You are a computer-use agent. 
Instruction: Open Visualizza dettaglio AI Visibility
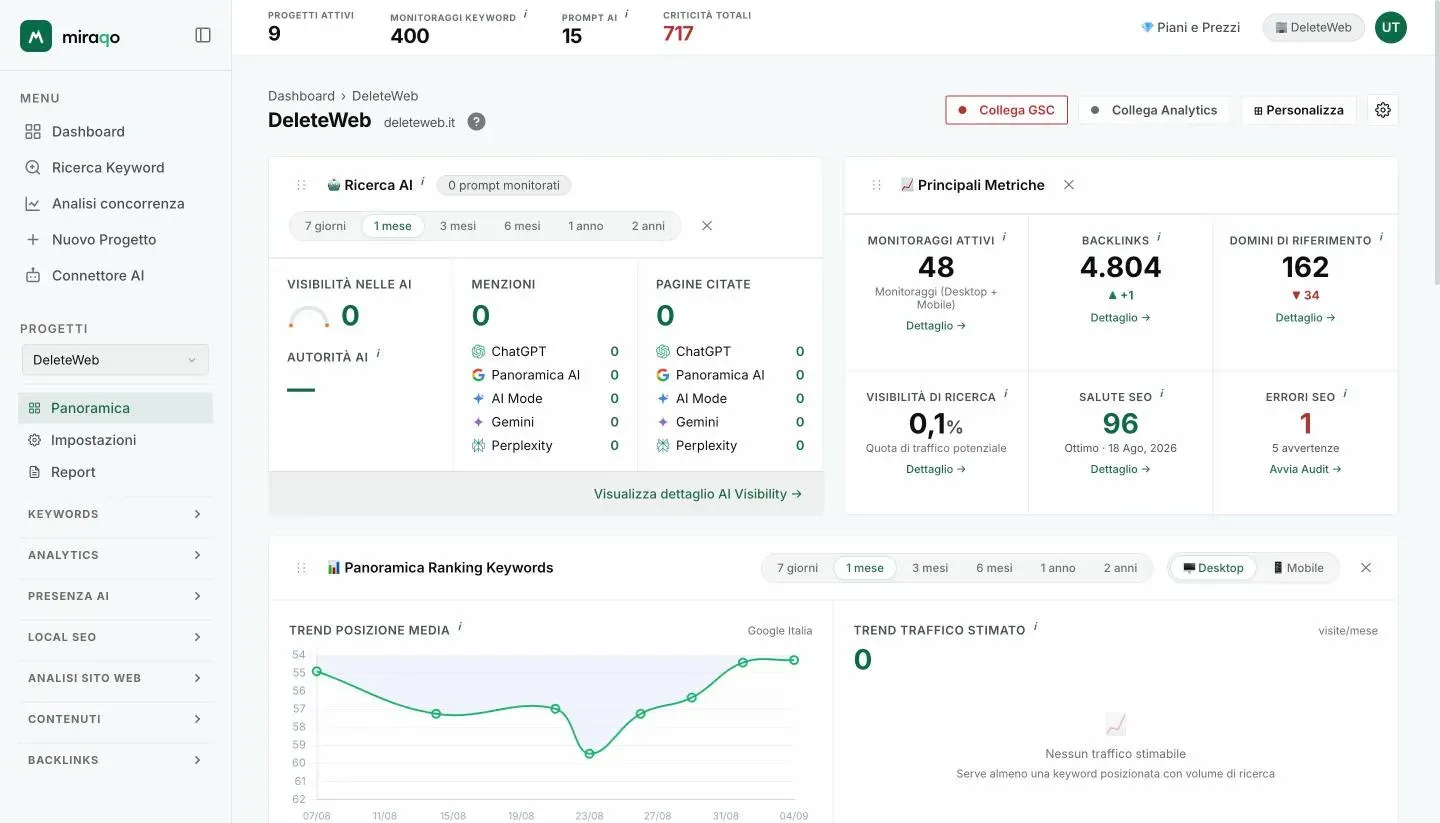click(698, 494)
